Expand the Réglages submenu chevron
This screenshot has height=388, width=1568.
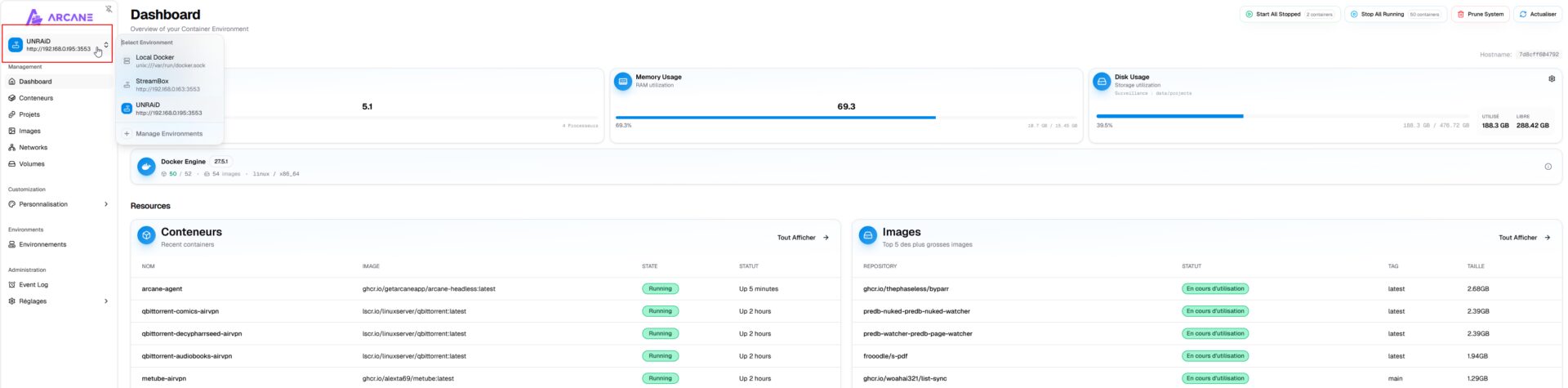106,301
